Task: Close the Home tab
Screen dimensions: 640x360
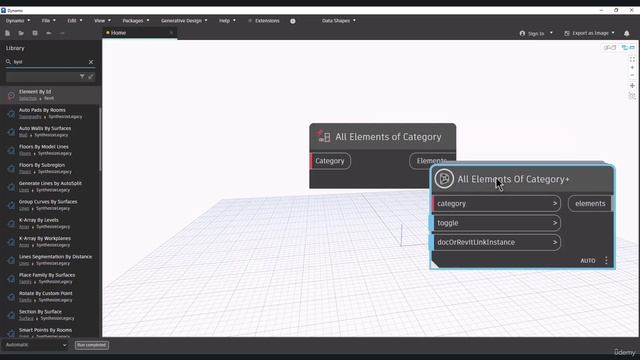Action: click(171, 33)
